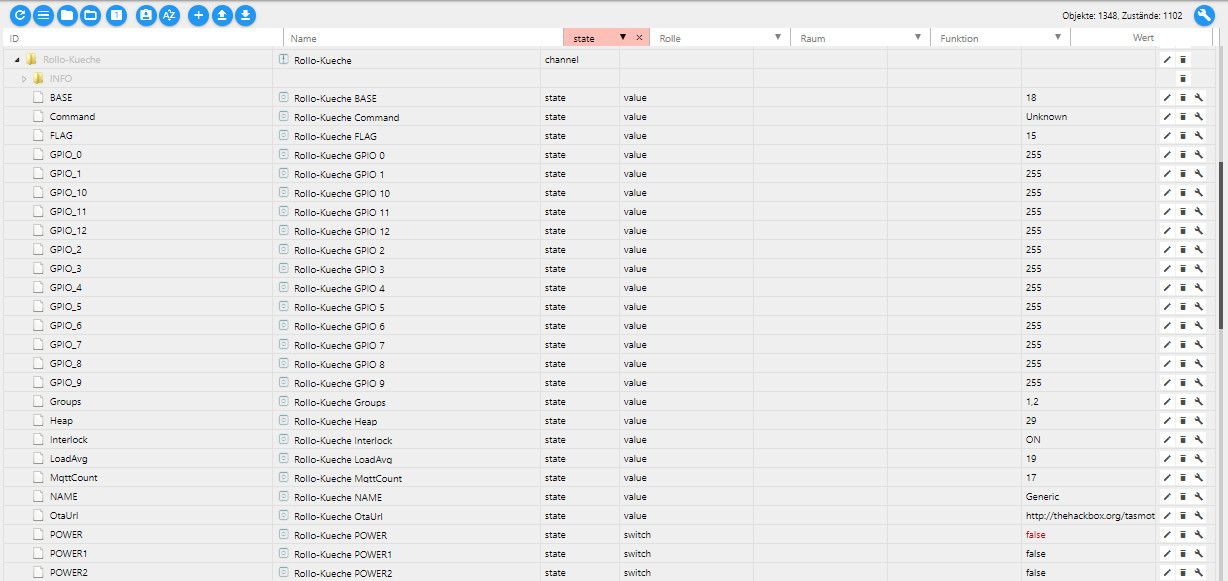This screenshot has width=1228, height=581.
Task: Expand the INFO folder
Action: point(24,79)
